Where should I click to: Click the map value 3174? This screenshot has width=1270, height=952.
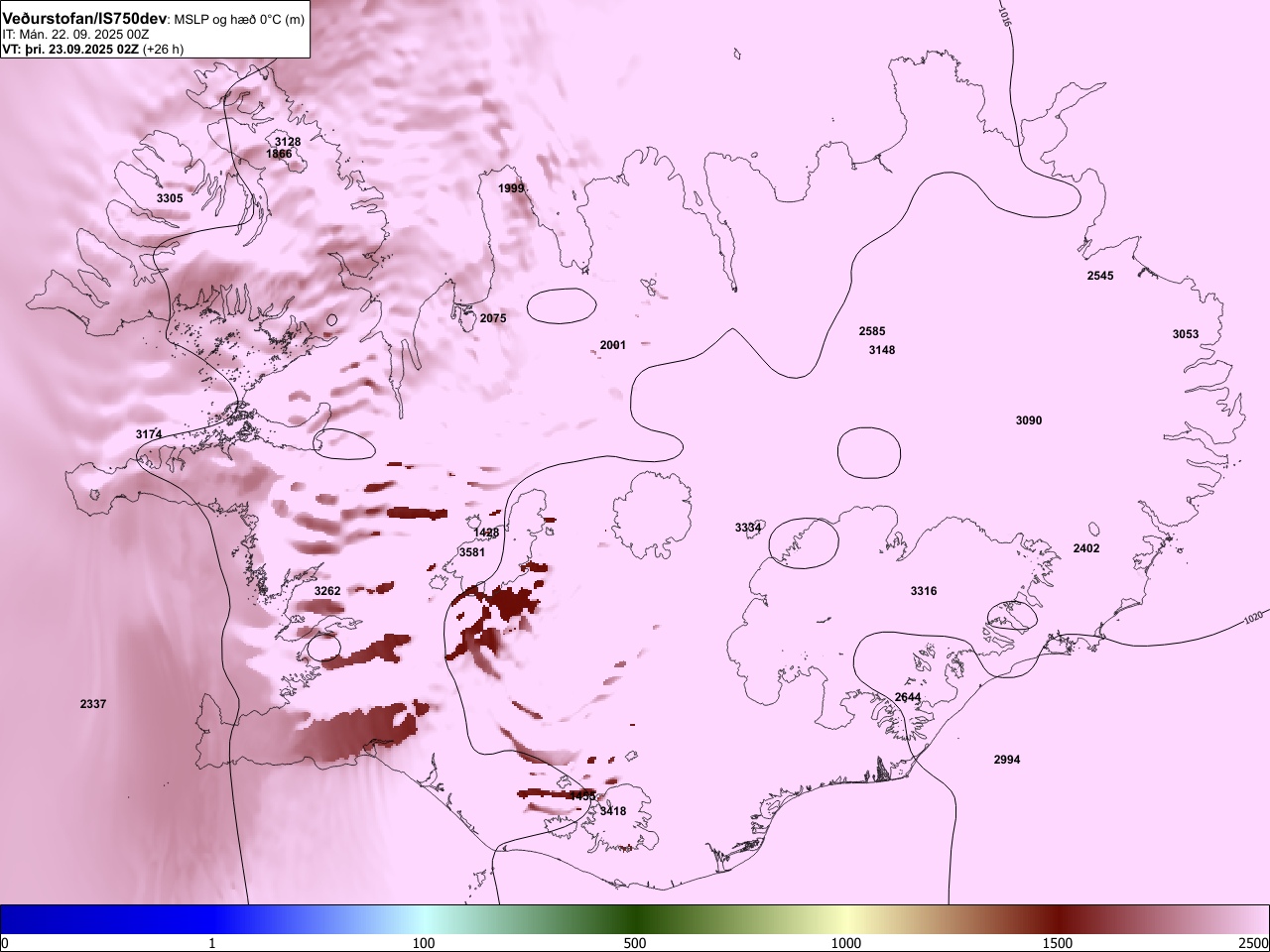[149, 434]
